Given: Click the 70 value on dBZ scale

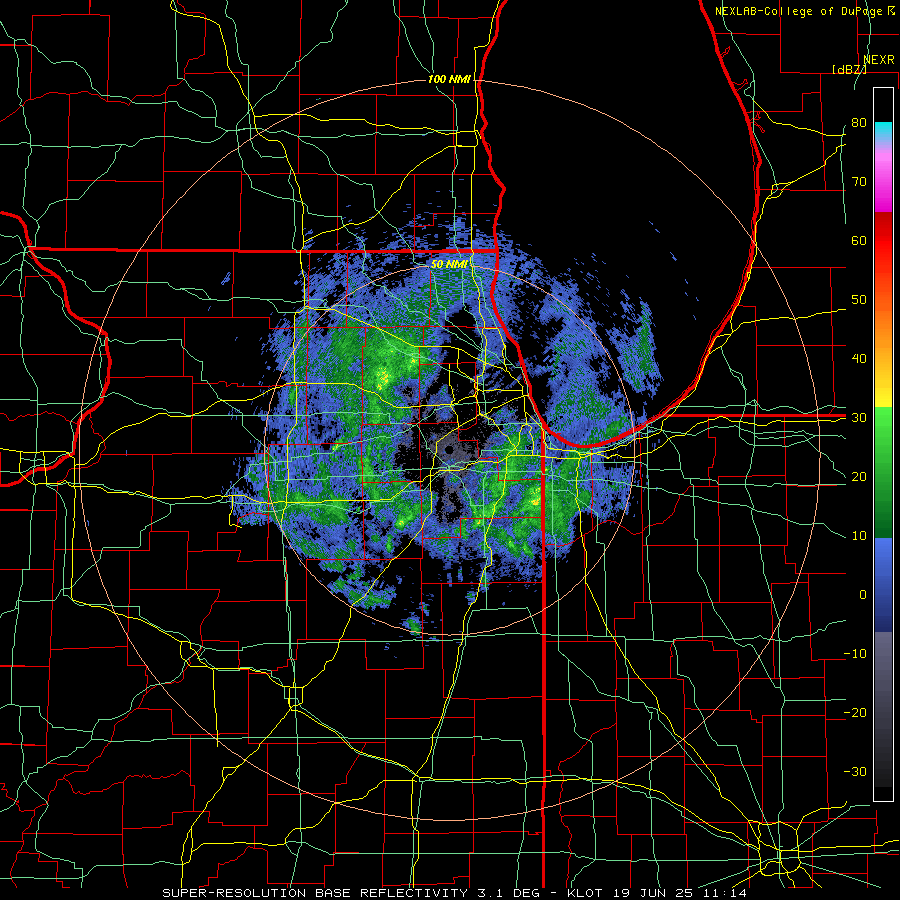Looking at the screenshot, I should click(859, 181).
